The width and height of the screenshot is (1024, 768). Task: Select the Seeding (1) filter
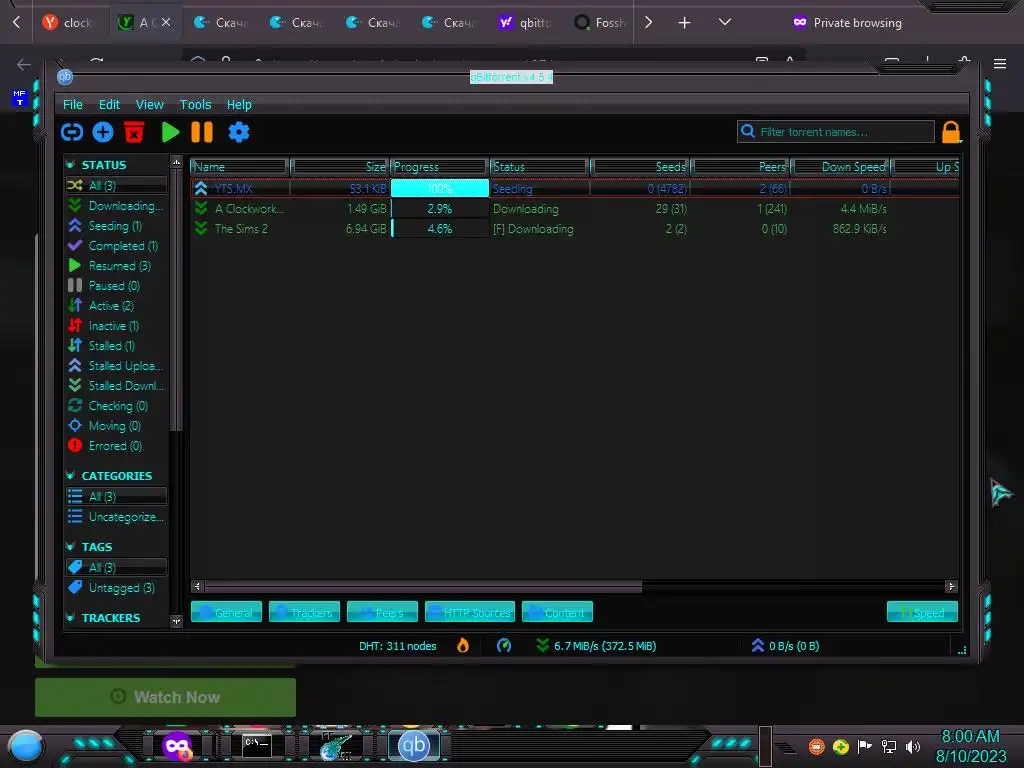[116, 226]
